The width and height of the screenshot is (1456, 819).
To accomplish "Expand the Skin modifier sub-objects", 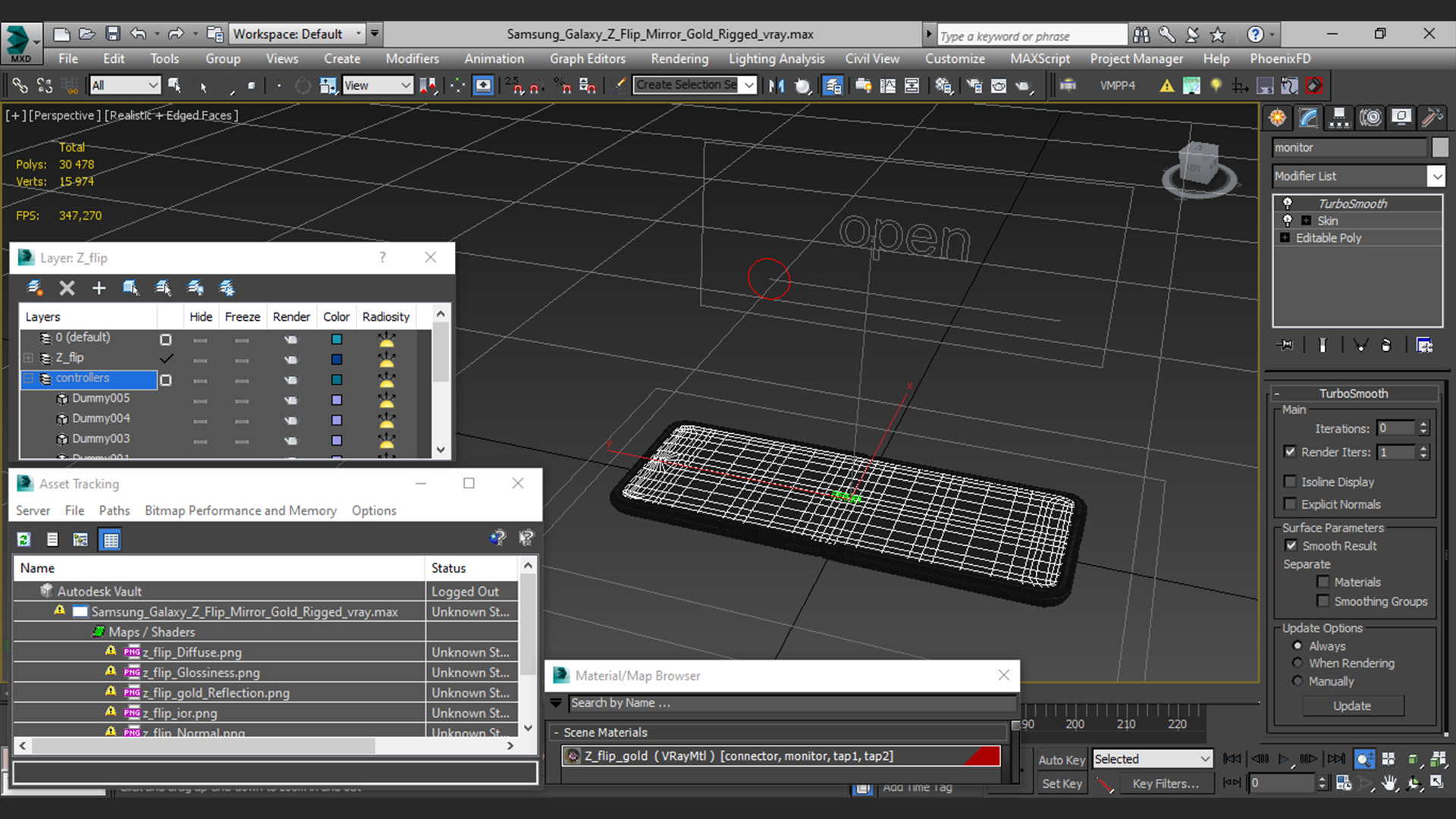I will click(1306, 221).
